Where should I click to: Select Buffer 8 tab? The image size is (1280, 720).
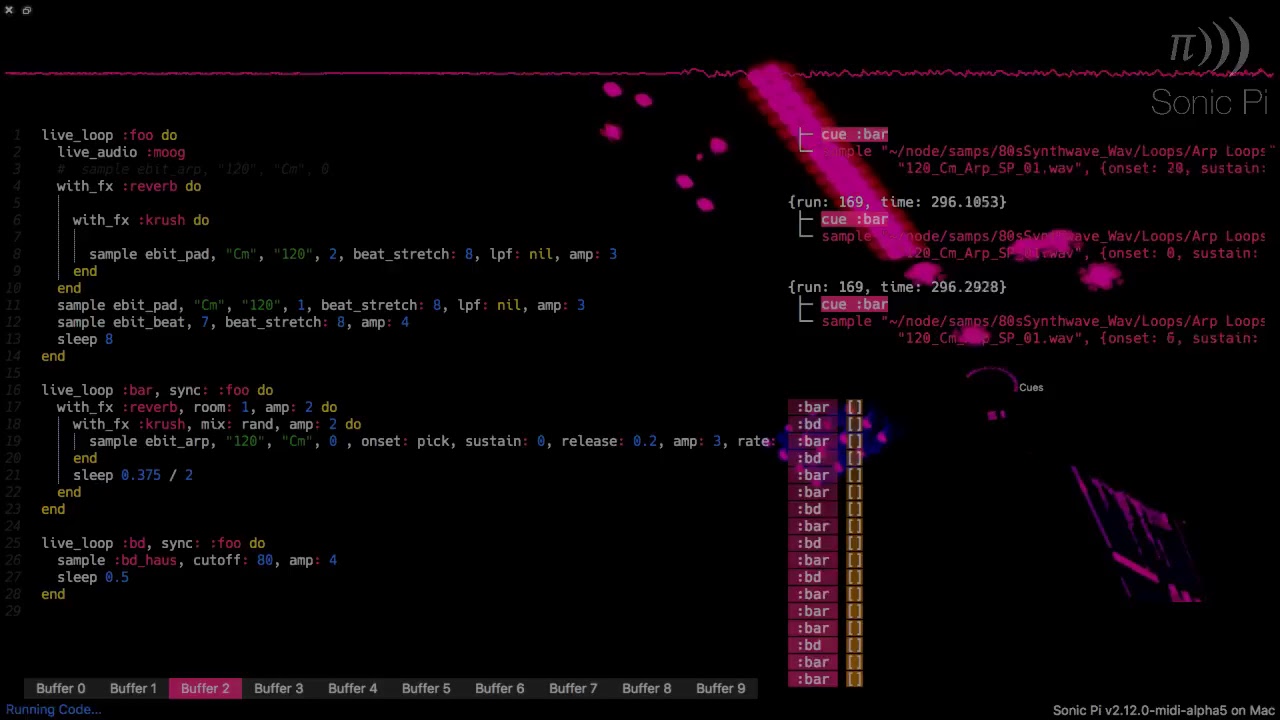pos(647,688)
